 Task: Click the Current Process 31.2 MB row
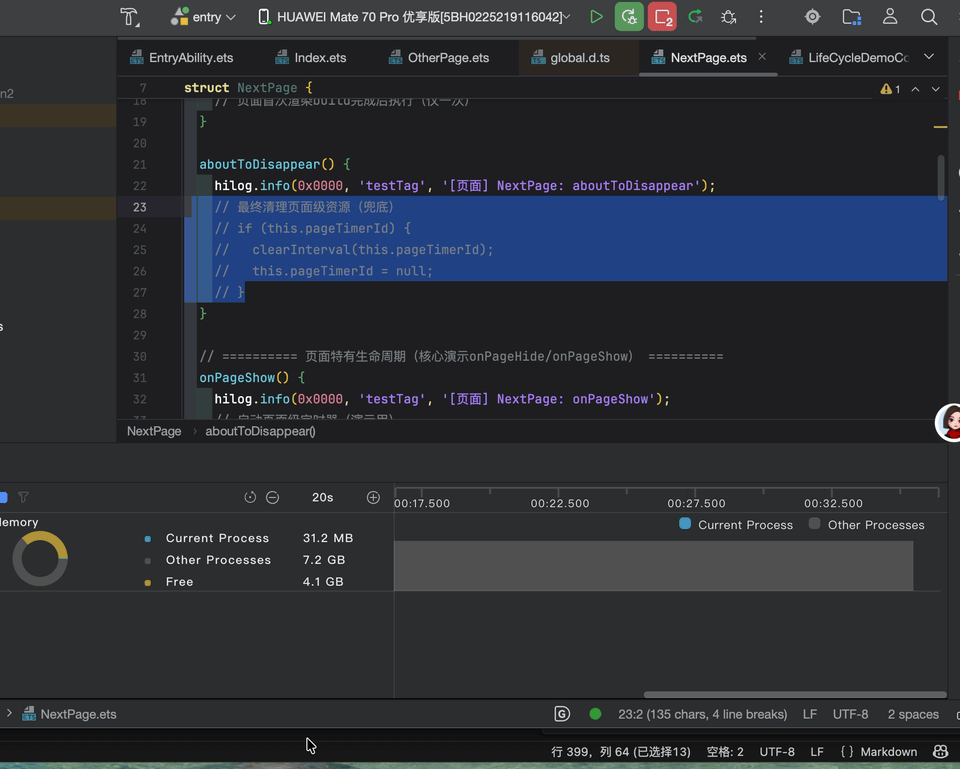[249, 538]
